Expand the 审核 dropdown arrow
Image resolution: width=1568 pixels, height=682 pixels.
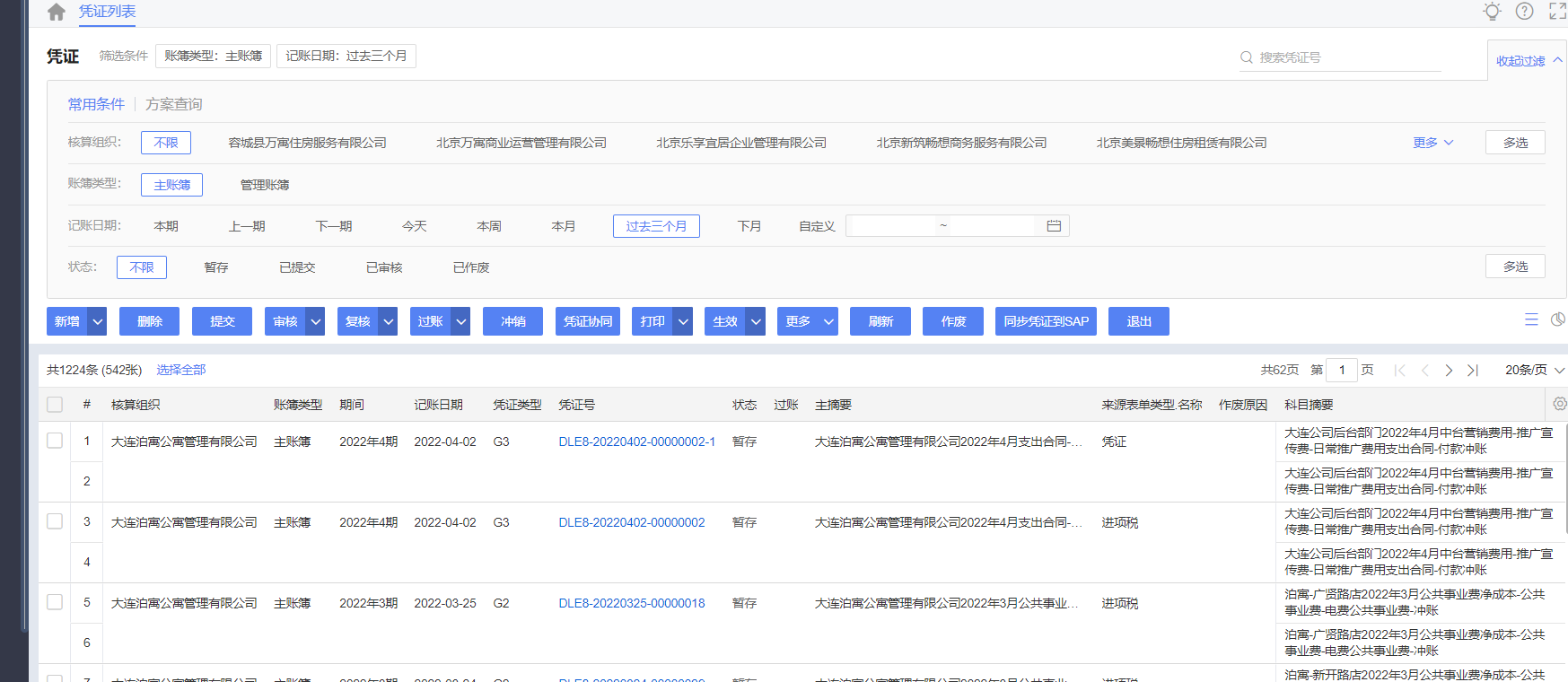click(x=315, y=321)
